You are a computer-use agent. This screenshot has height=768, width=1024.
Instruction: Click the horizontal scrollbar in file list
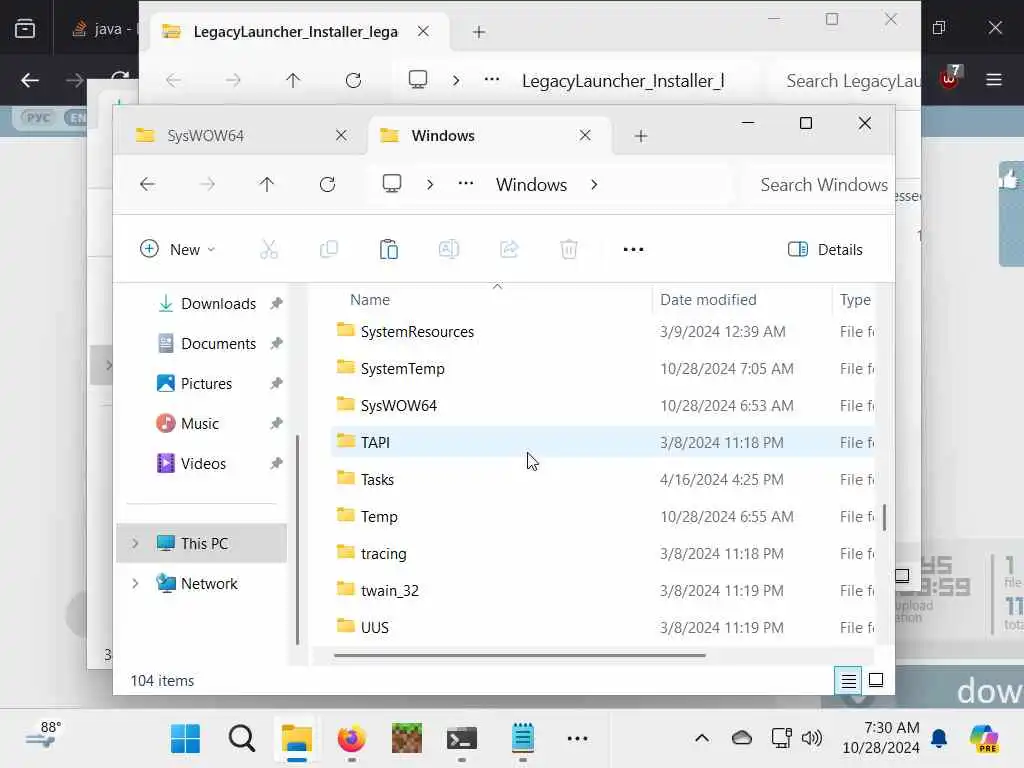[x=519, y=655]
